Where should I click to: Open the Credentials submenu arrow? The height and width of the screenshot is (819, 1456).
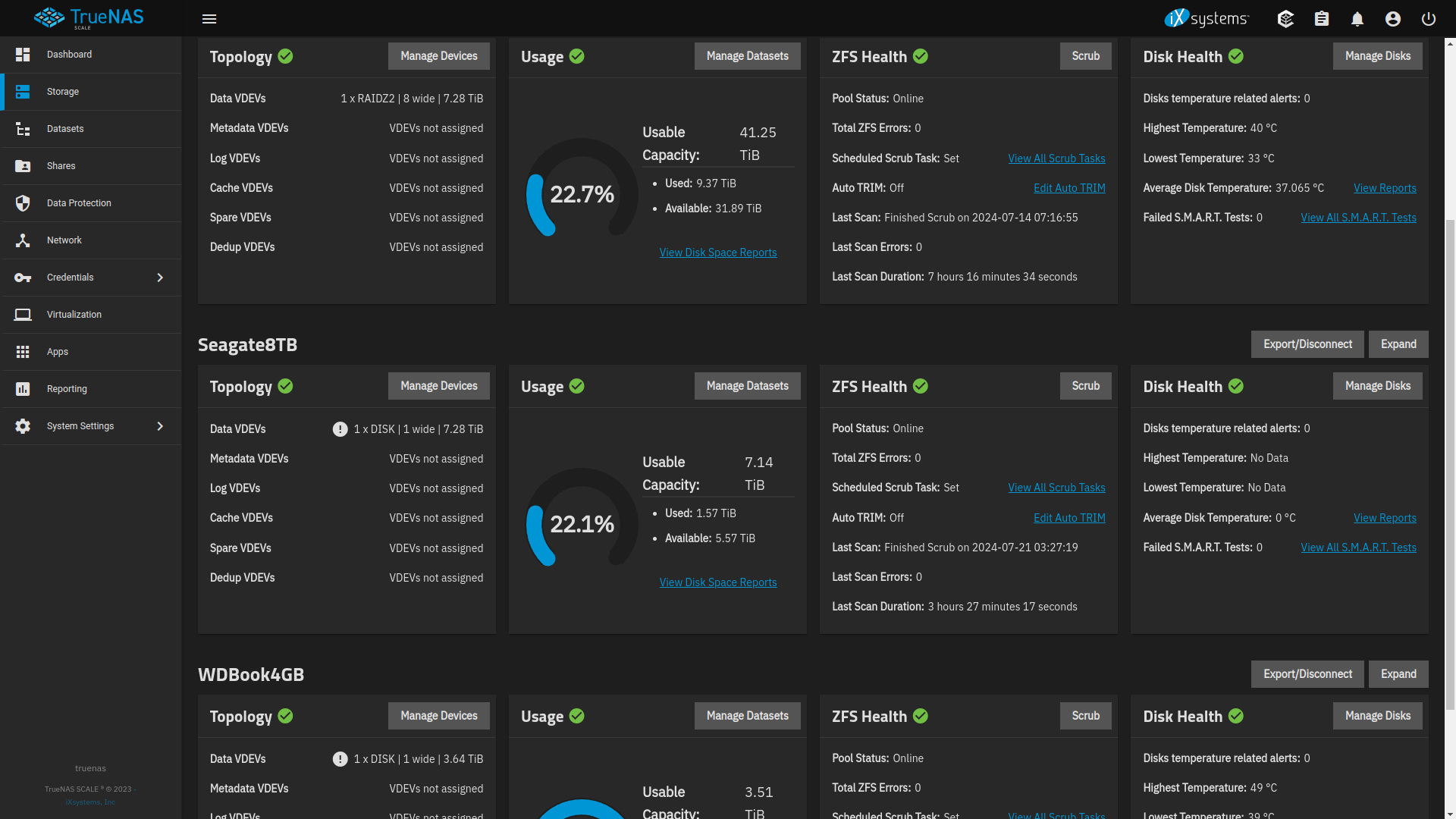click(x=159, y=277)
